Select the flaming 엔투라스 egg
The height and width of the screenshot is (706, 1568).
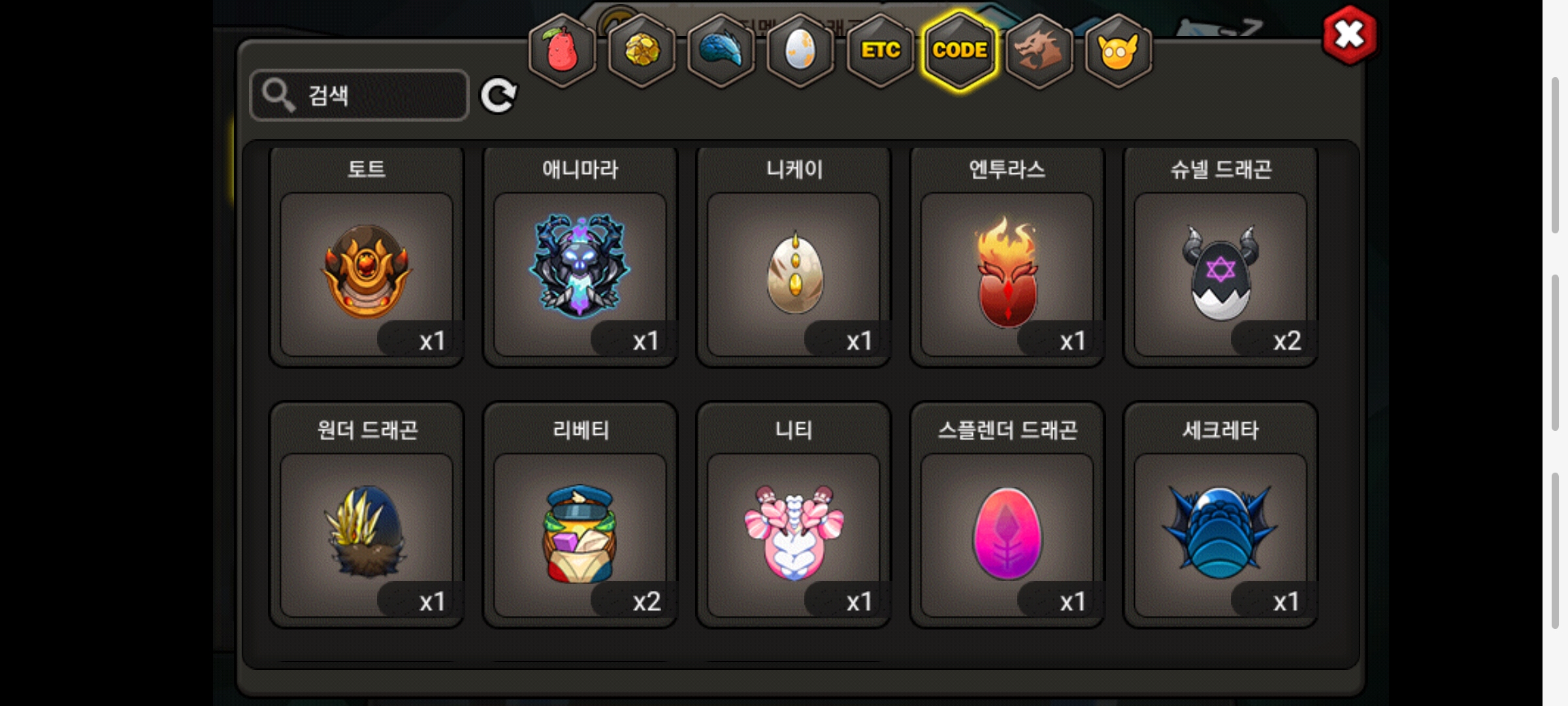coord(1007,256)
